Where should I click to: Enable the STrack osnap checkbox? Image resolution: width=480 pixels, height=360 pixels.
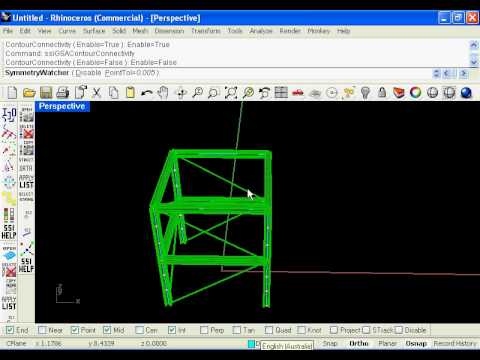[366, 330]
